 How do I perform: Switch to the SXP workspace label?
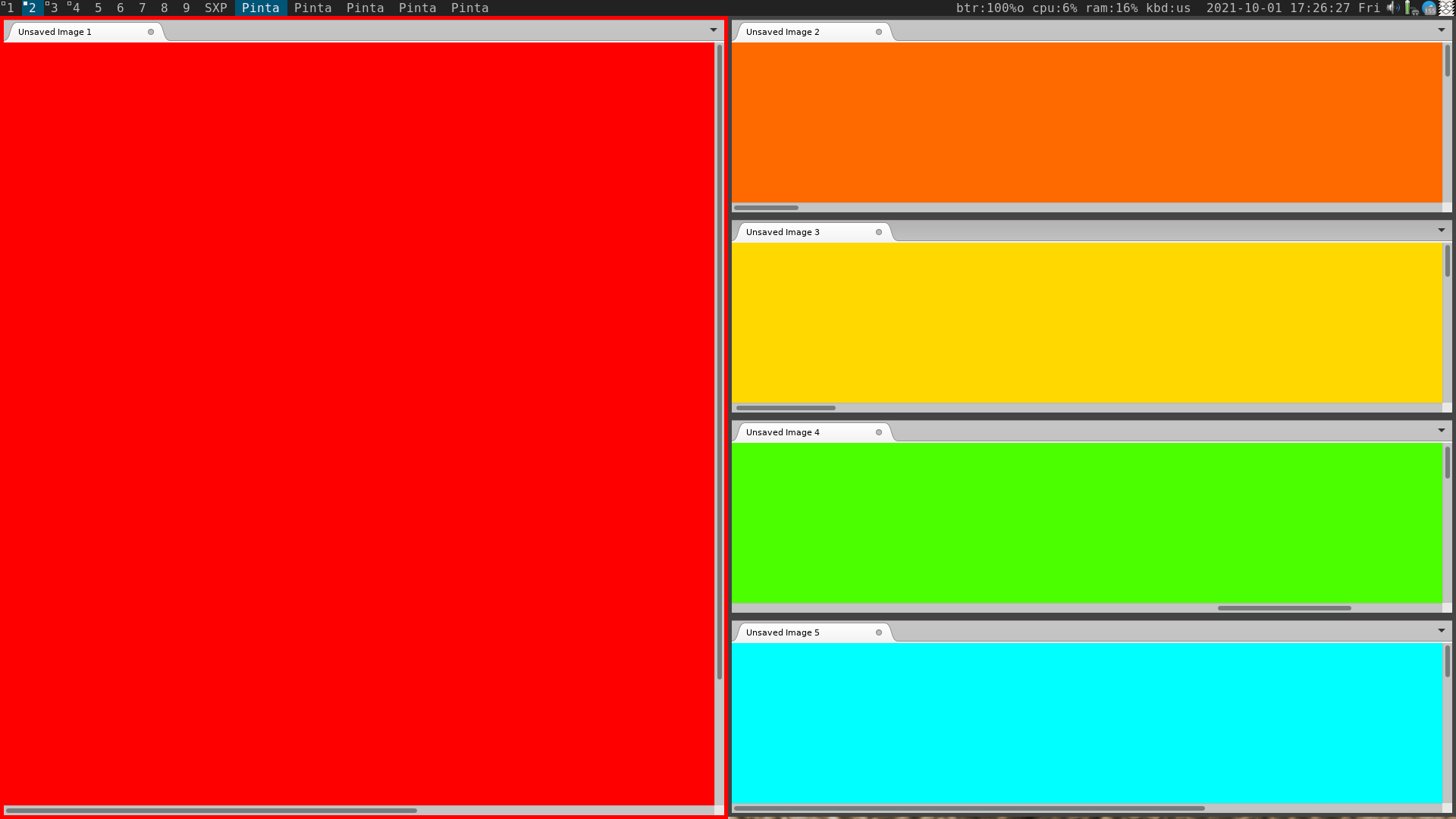216,8
